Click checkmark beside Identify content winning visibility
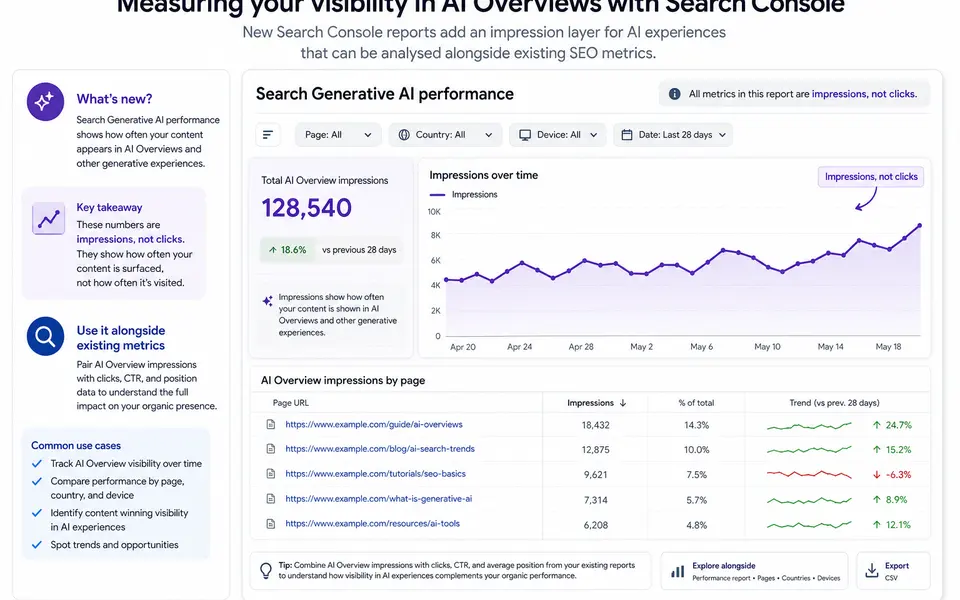960x600 pixels. (37, 513)
